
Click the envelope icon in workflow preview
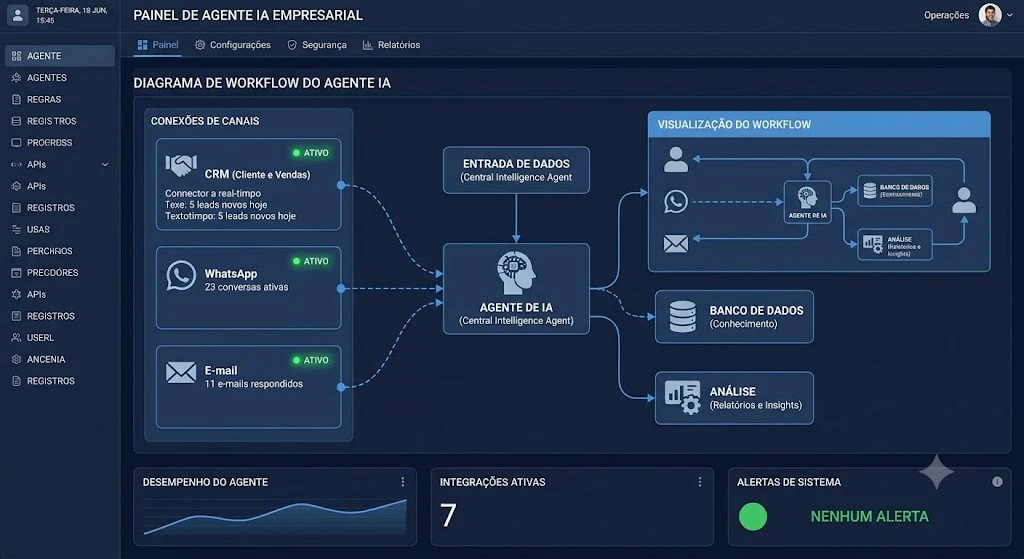click(x=676, y=244)
